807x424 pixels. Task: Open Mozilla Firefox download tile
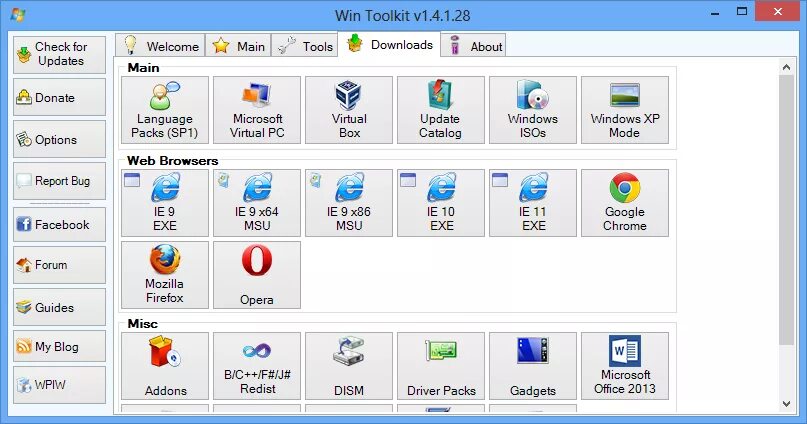point(165,275)
